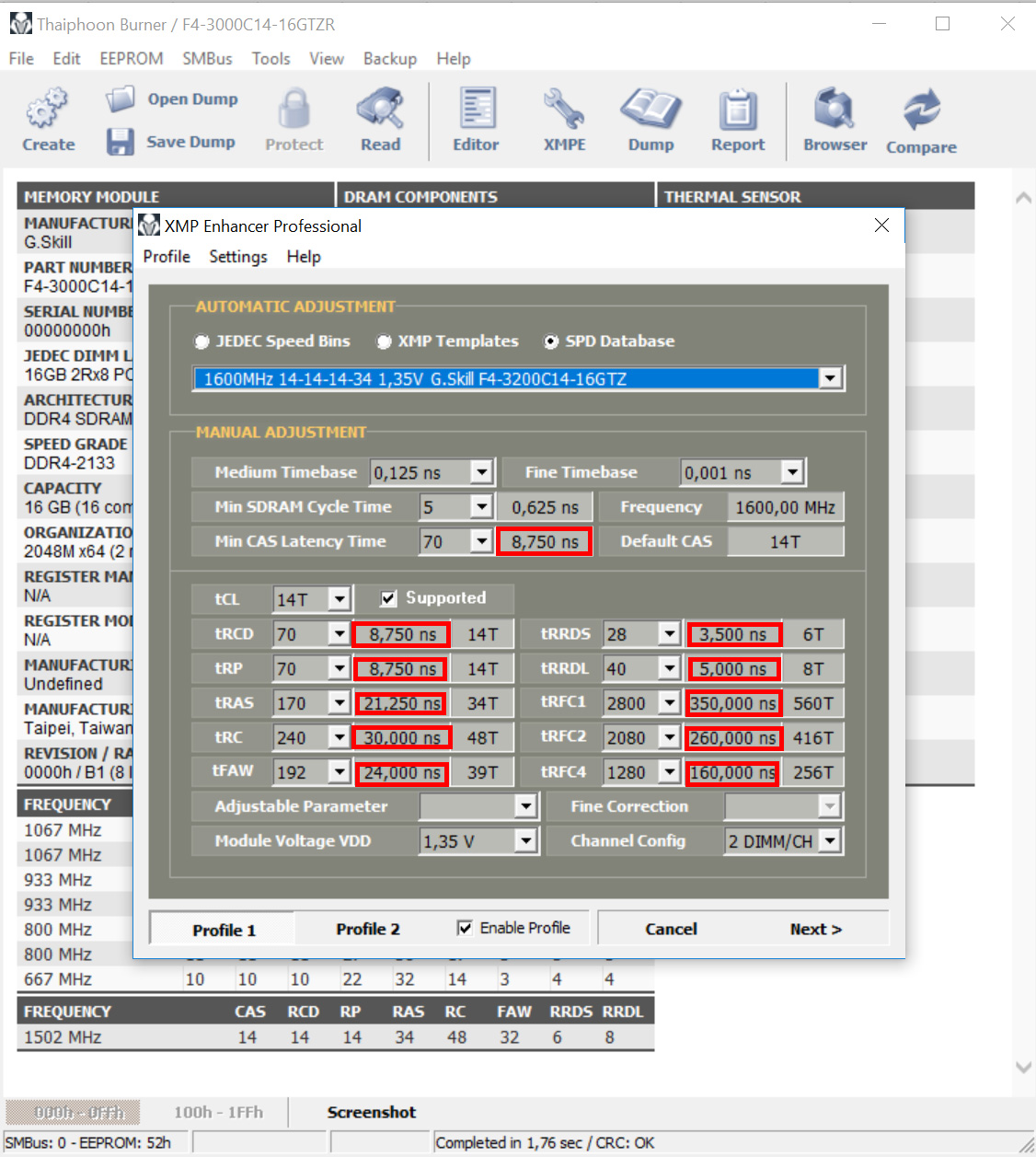Open the Min SDRAM Cycle Time dropdown
Viewport: 1036px width, 1157px height.
tap(481, 506)
